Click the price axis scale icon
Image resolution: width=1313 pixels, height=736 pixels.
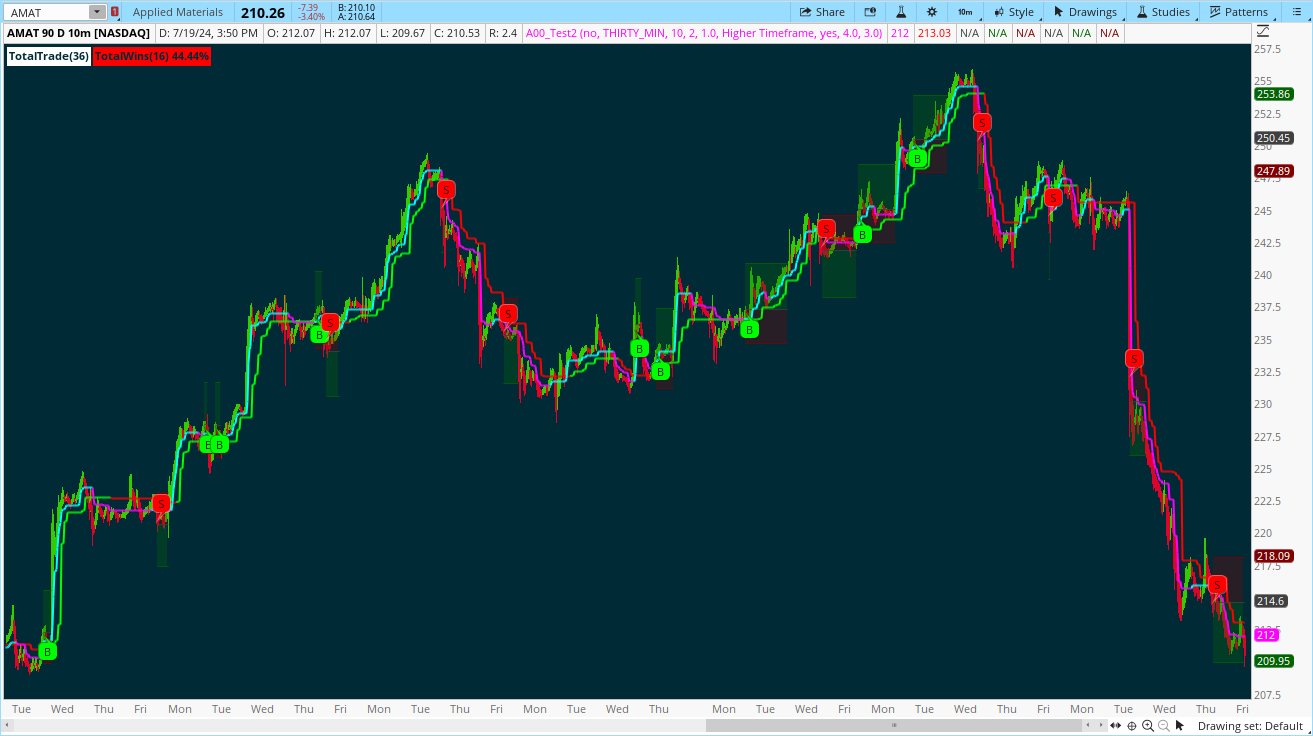click(1263, 32)
